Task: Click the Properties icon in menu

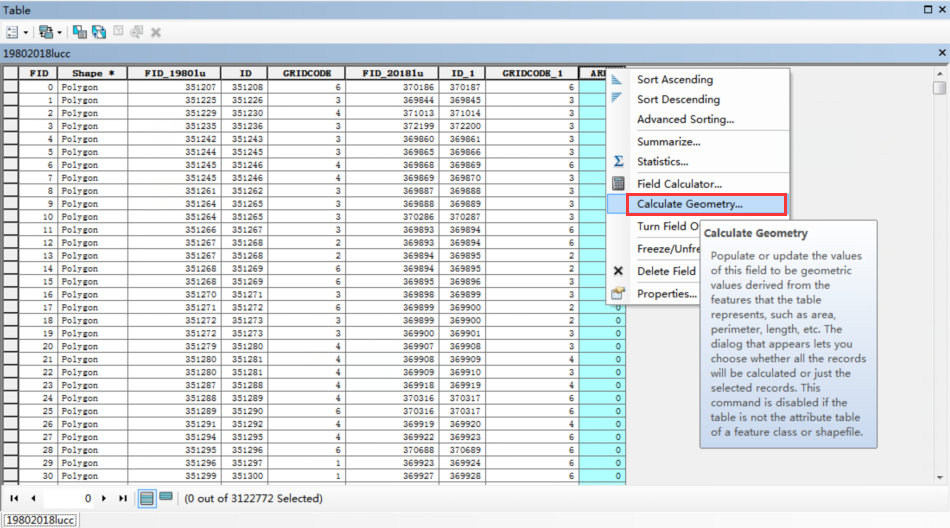Action: pos(618,293)
